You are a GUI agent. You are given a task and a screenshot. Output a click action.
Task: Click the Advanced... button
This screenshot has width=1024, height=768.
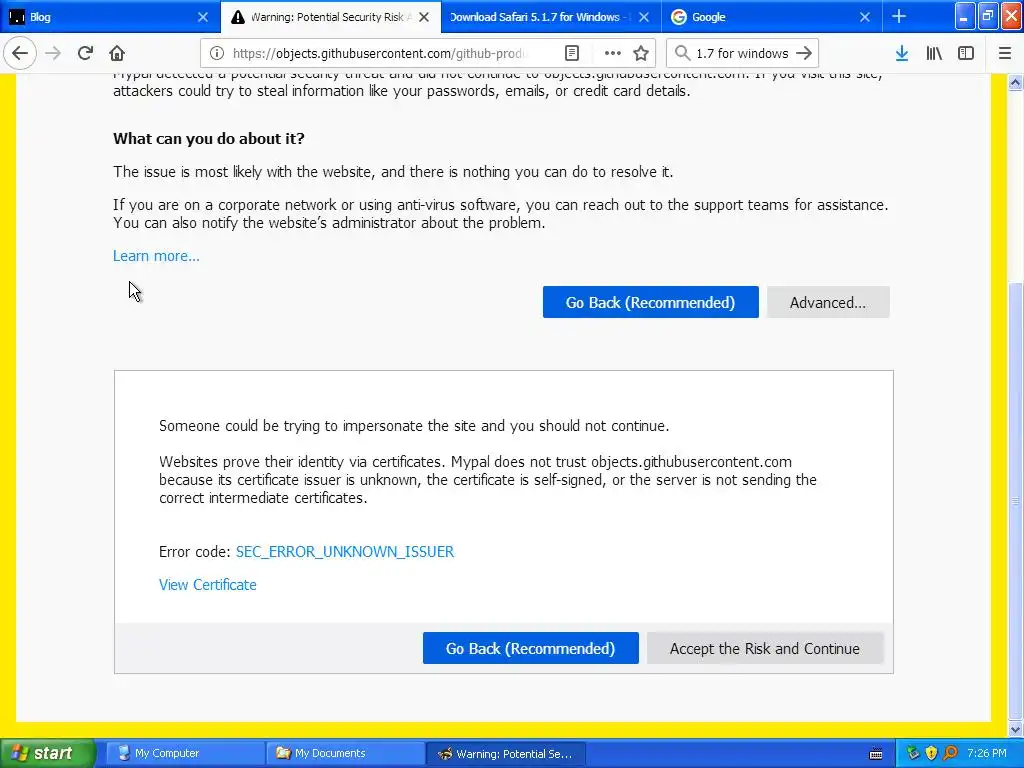coord(828,302)
